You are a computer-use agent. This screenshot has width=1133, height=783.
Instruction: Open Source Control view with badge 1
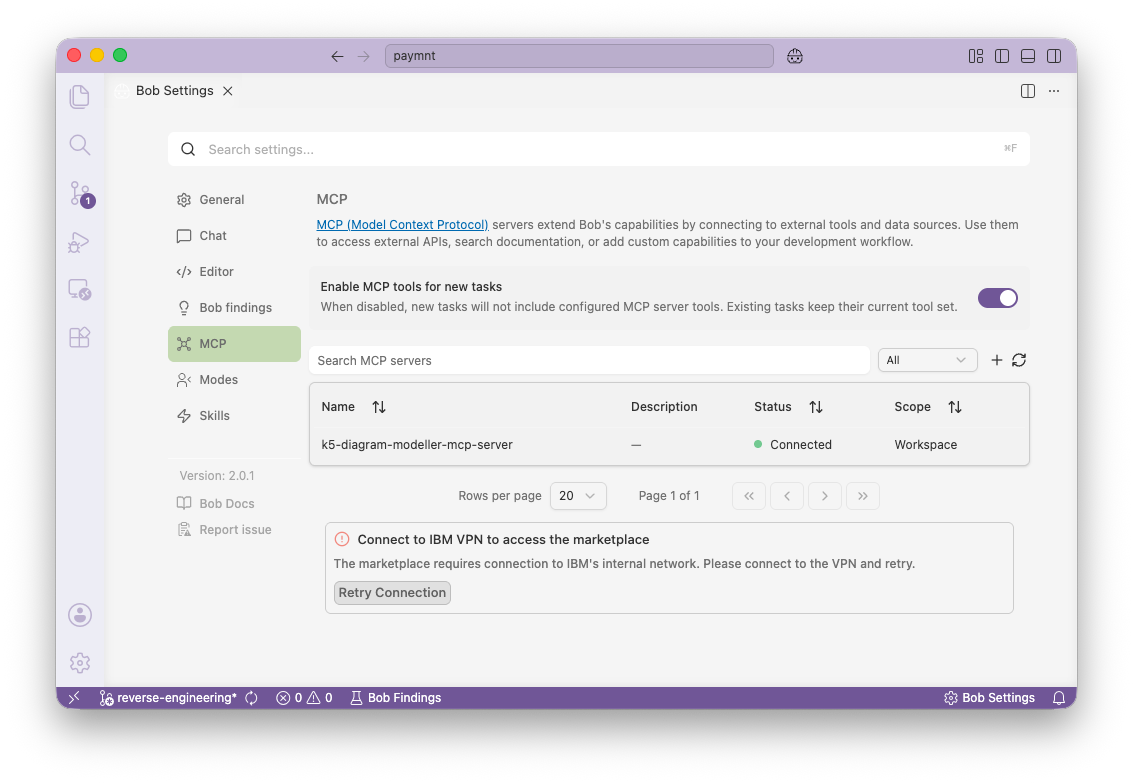(81, 194)
